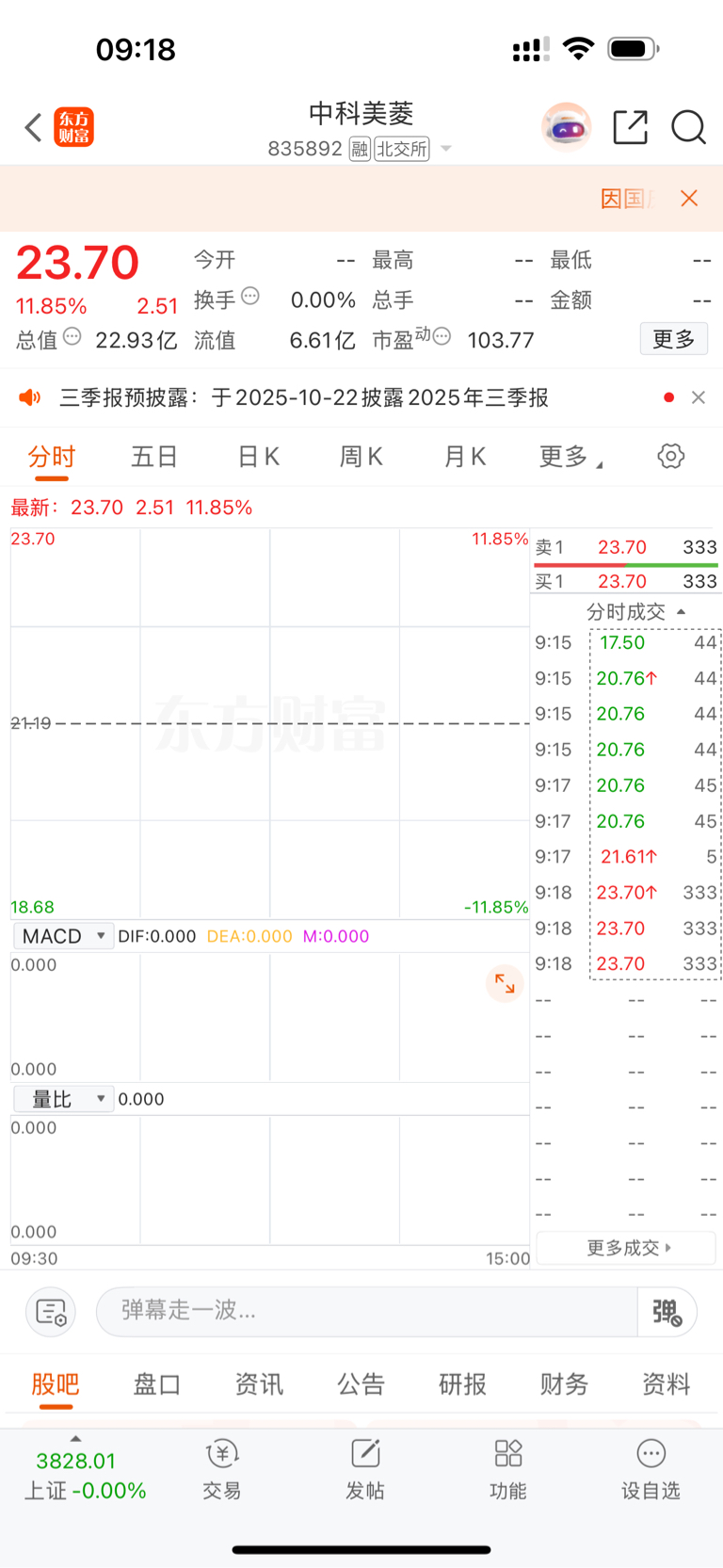The width and height of the screenshot is (723, 1568).
Task: Open the 财务 tab
Action: [x=564, y=1384]
